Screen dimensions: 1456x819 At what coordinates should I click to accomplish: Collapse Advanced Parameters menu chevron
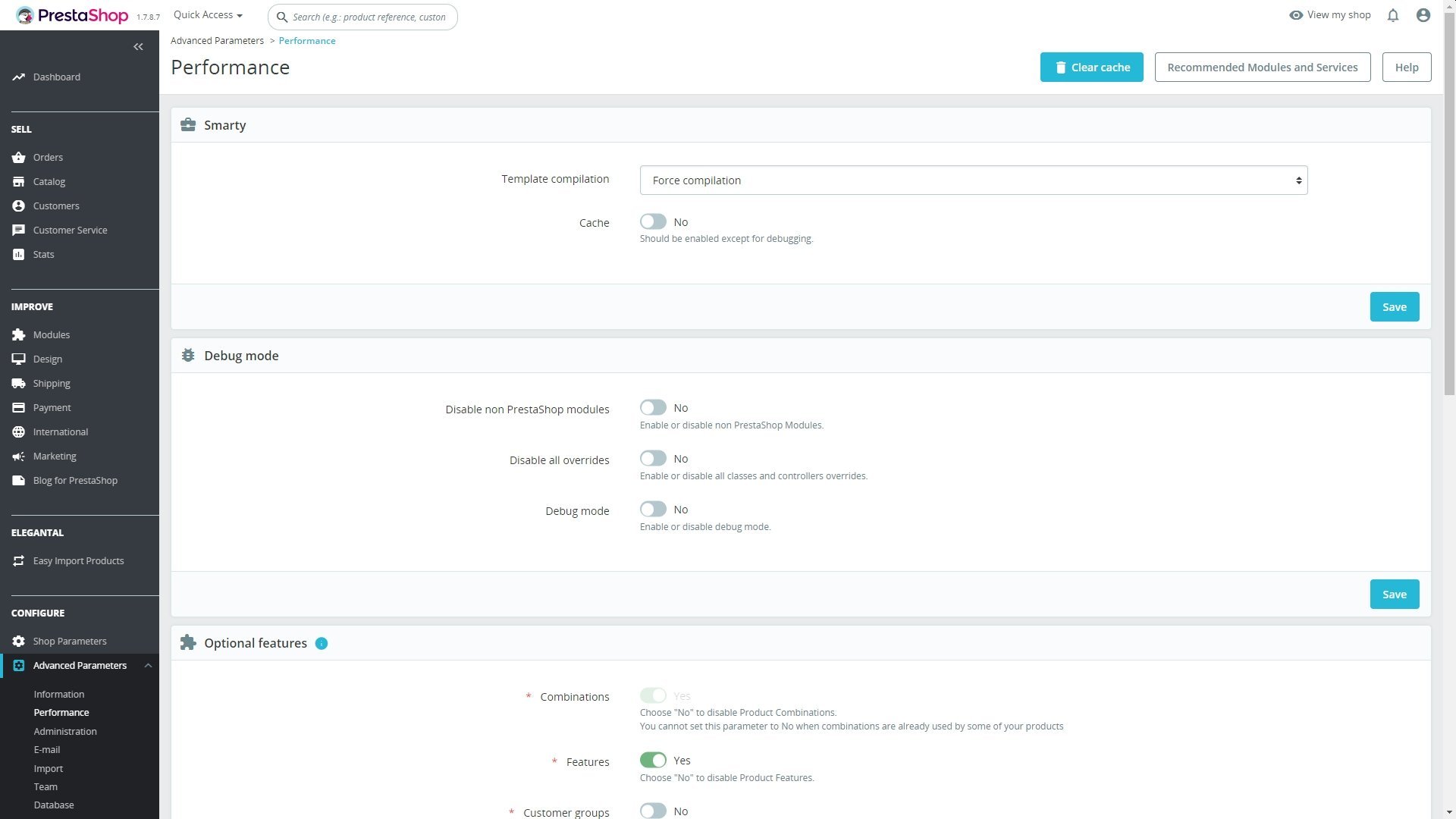(148, 666)
